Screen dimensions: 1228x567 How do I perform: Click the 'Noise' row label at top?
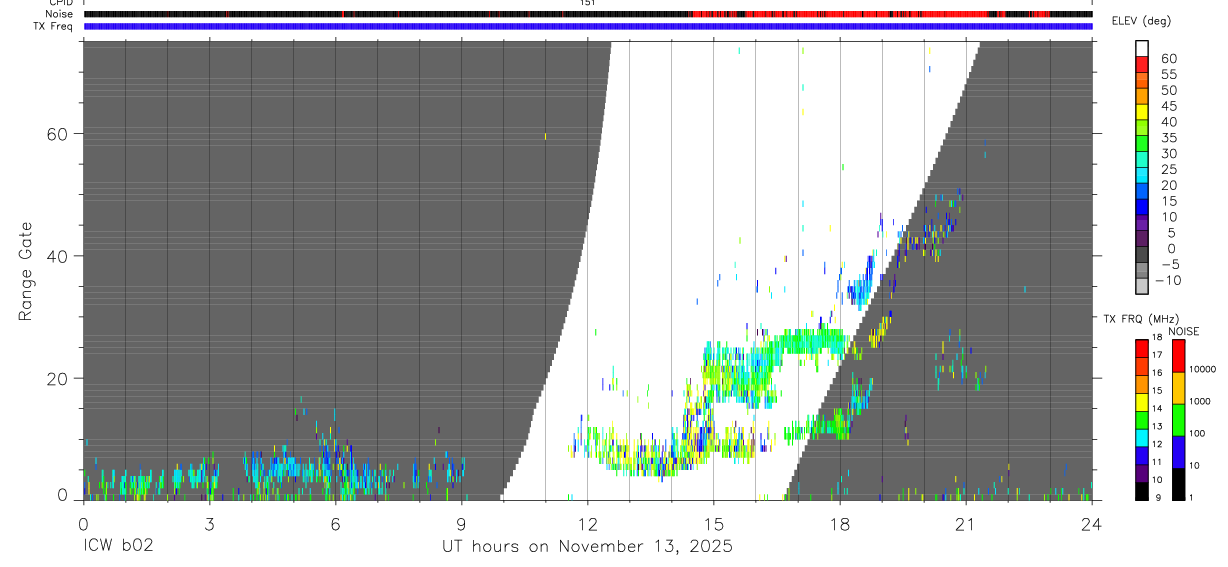point(60,14)
